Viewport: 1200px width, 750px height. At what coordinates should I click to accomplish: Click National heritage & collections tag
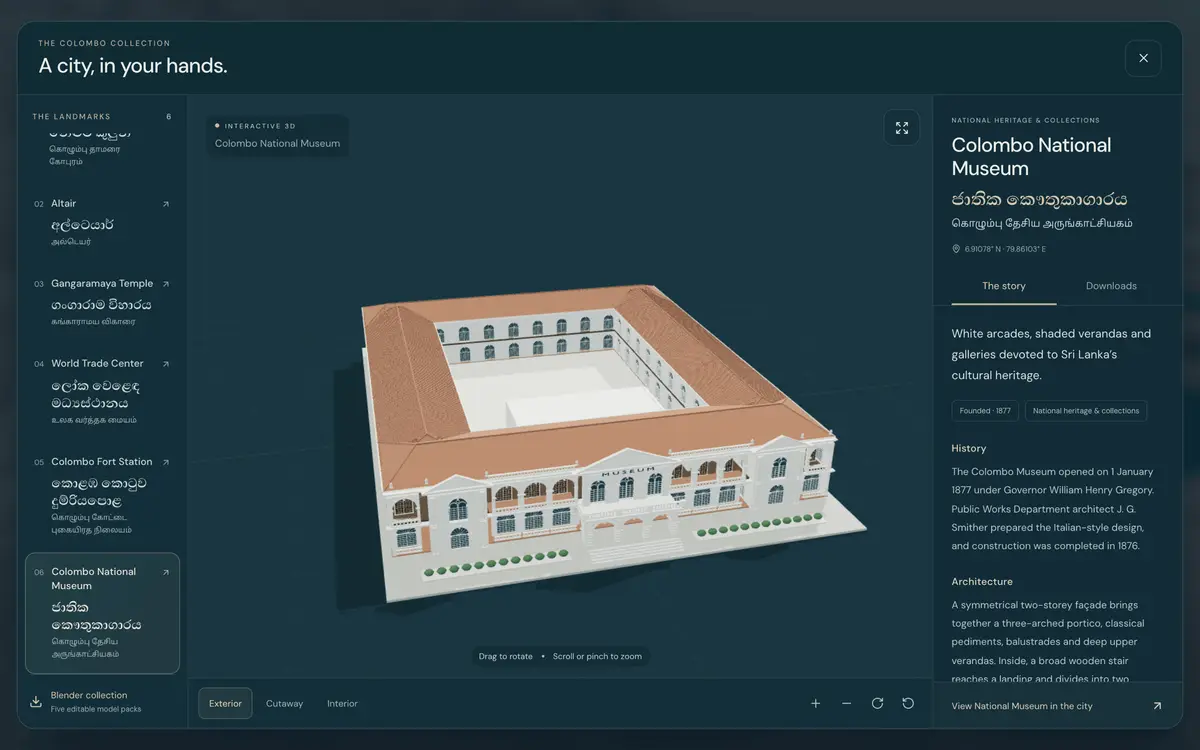pos(1086,411)
